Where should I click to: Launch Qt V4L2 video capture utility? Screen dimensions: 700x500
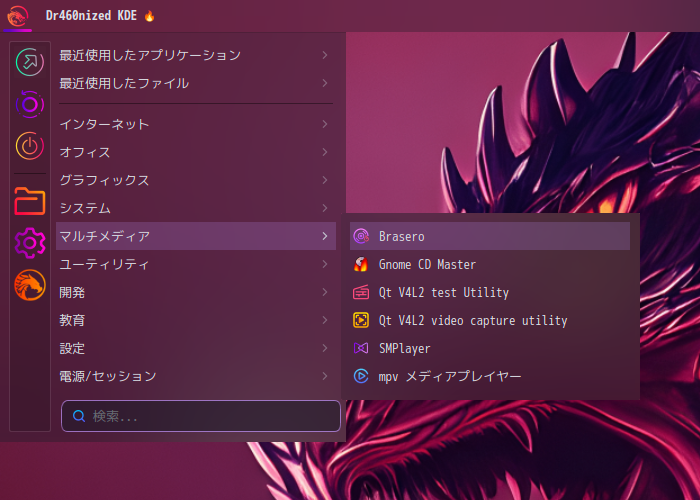490,321
